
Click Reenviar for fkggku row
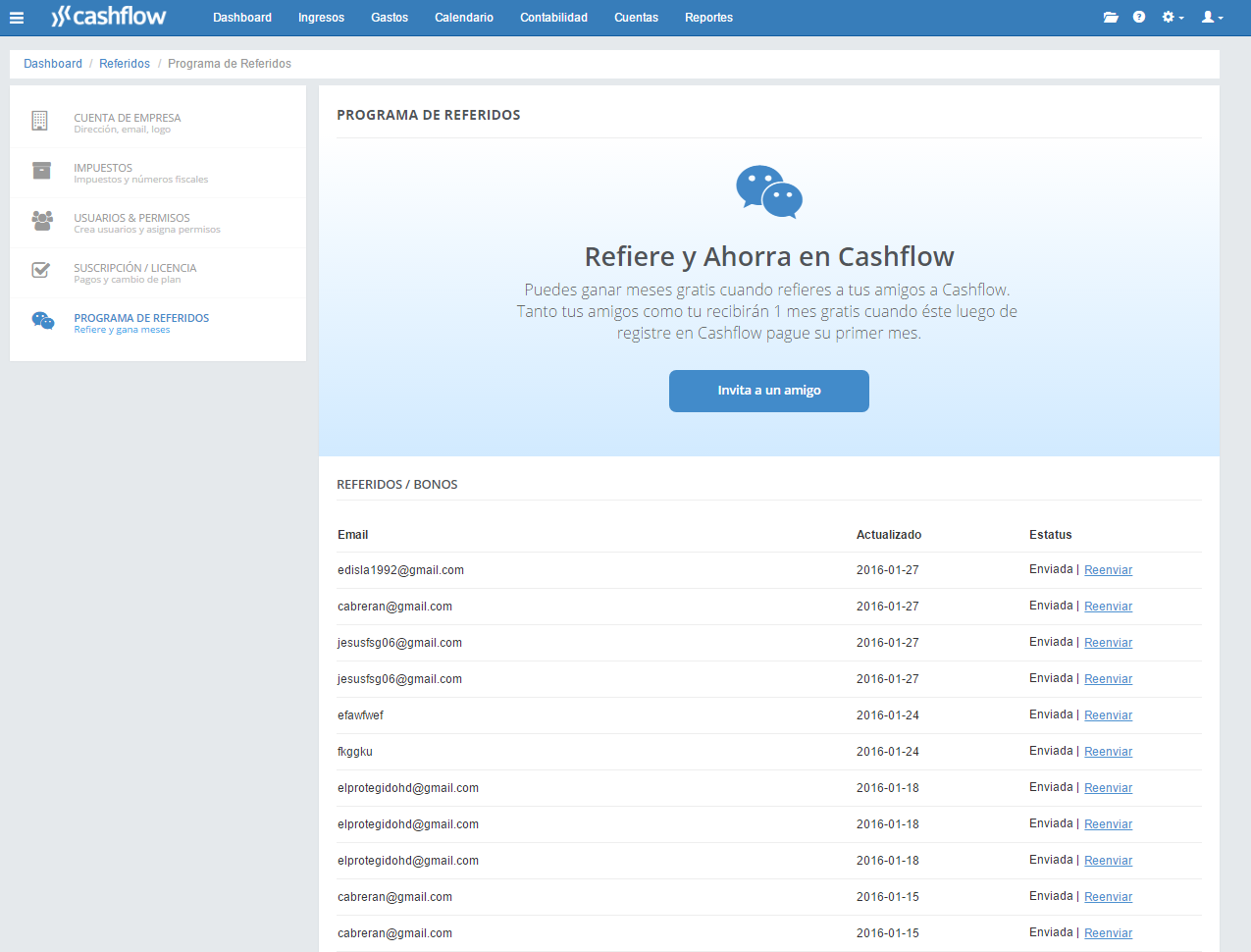1108,752
